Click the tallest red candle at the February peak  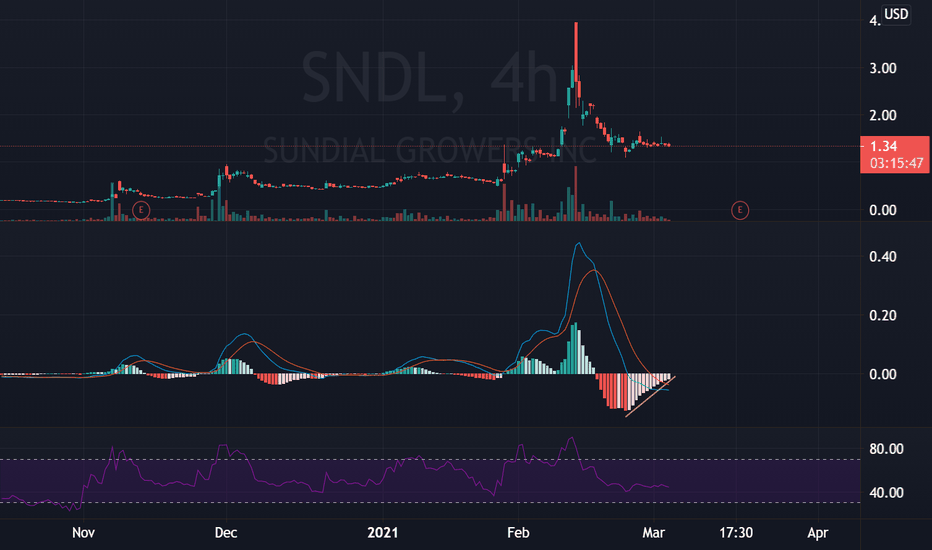coord(576,65)
